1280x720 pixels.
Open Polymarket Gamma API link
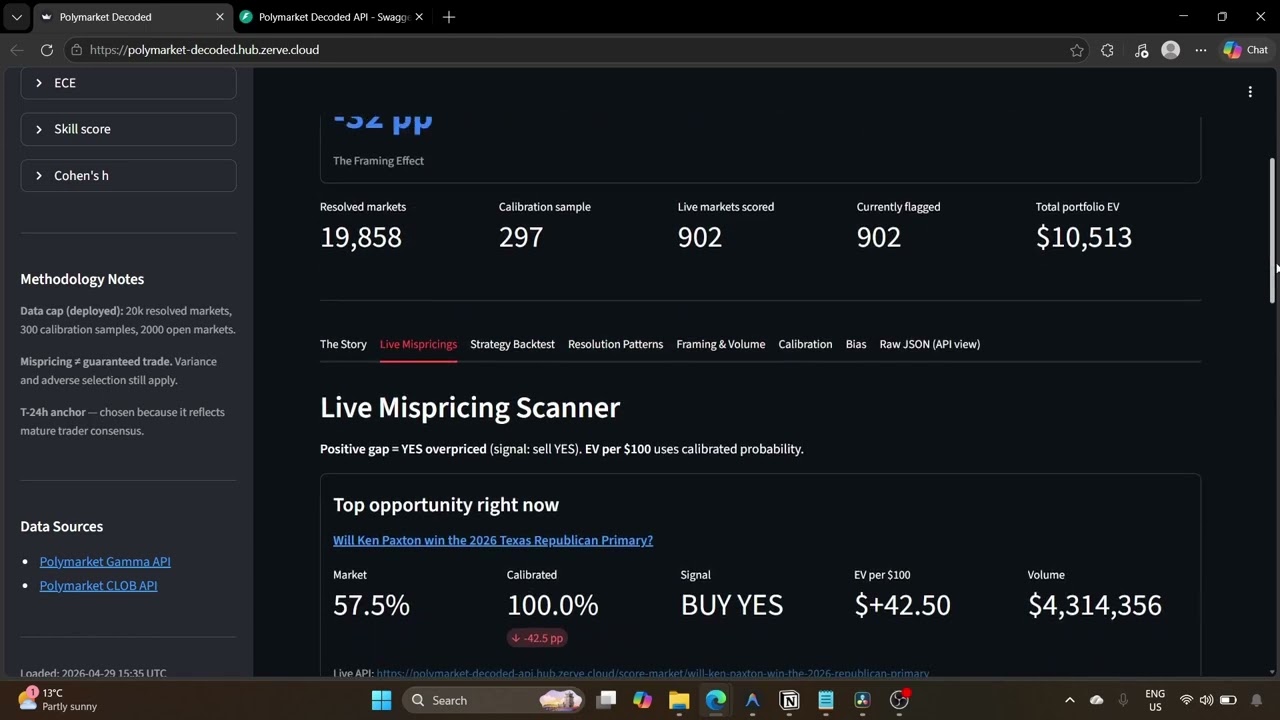click(x=105, y=561)
